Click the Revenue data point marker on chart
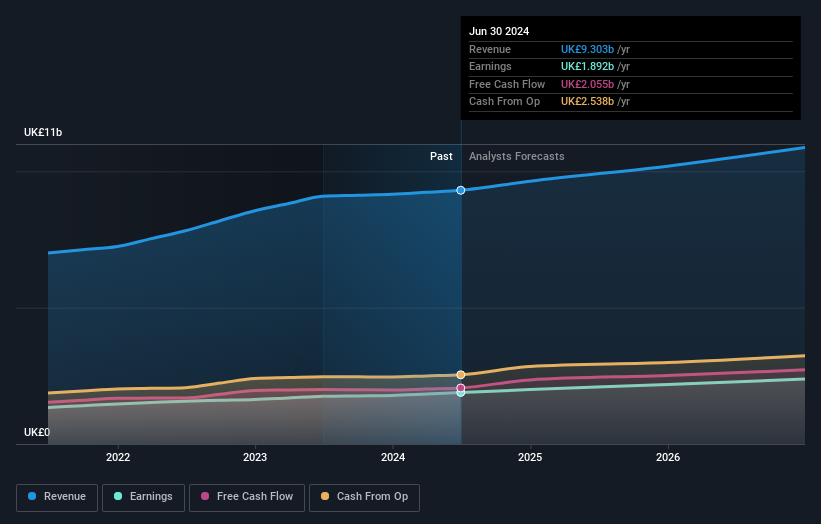The width and height of the screenshot is (821, 524). point(461,191)
